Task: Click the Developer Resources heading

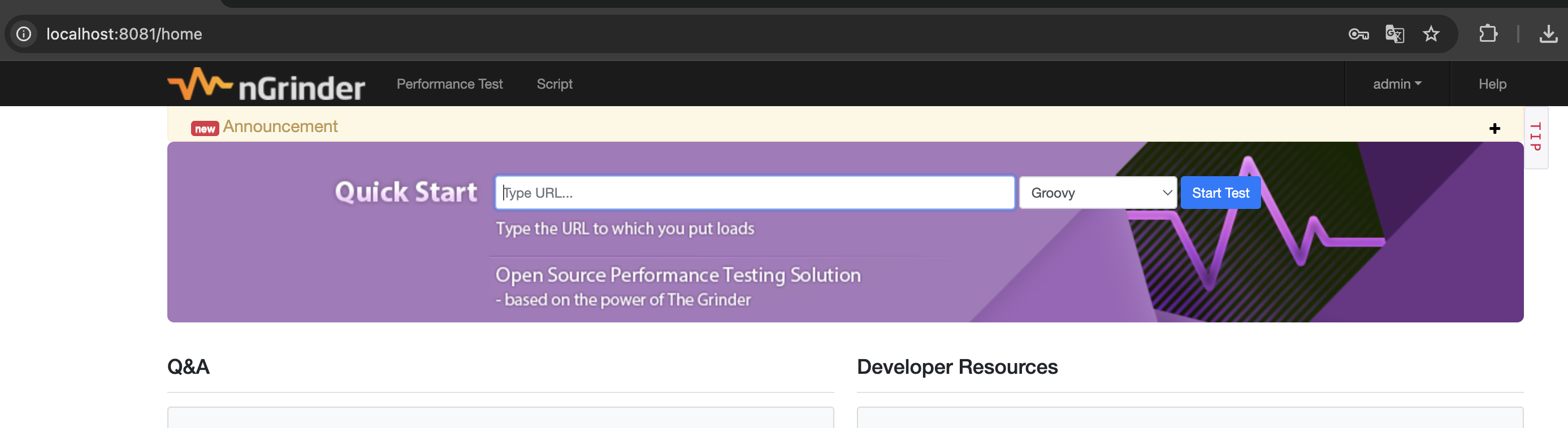Action: click(957, 366)
